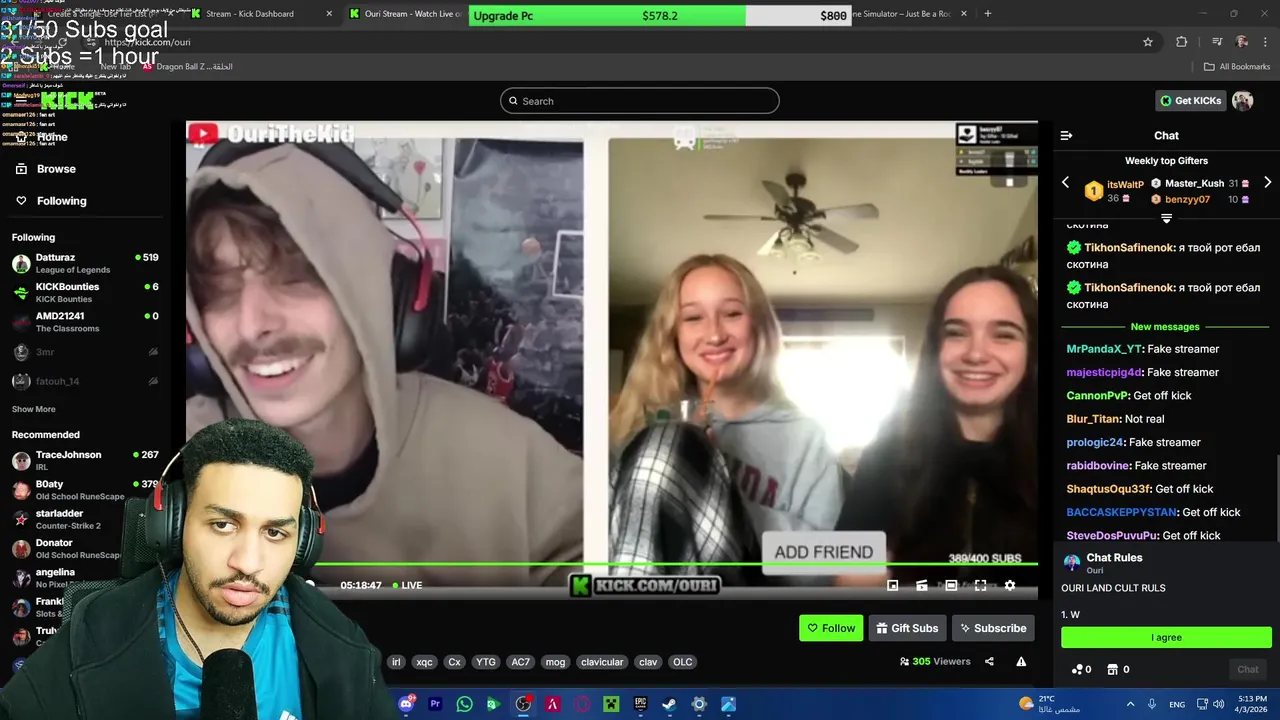This screenshot has width=1280, height=720.
Task: Open AMD21241 channel in Following list
Action: (85, 321)
